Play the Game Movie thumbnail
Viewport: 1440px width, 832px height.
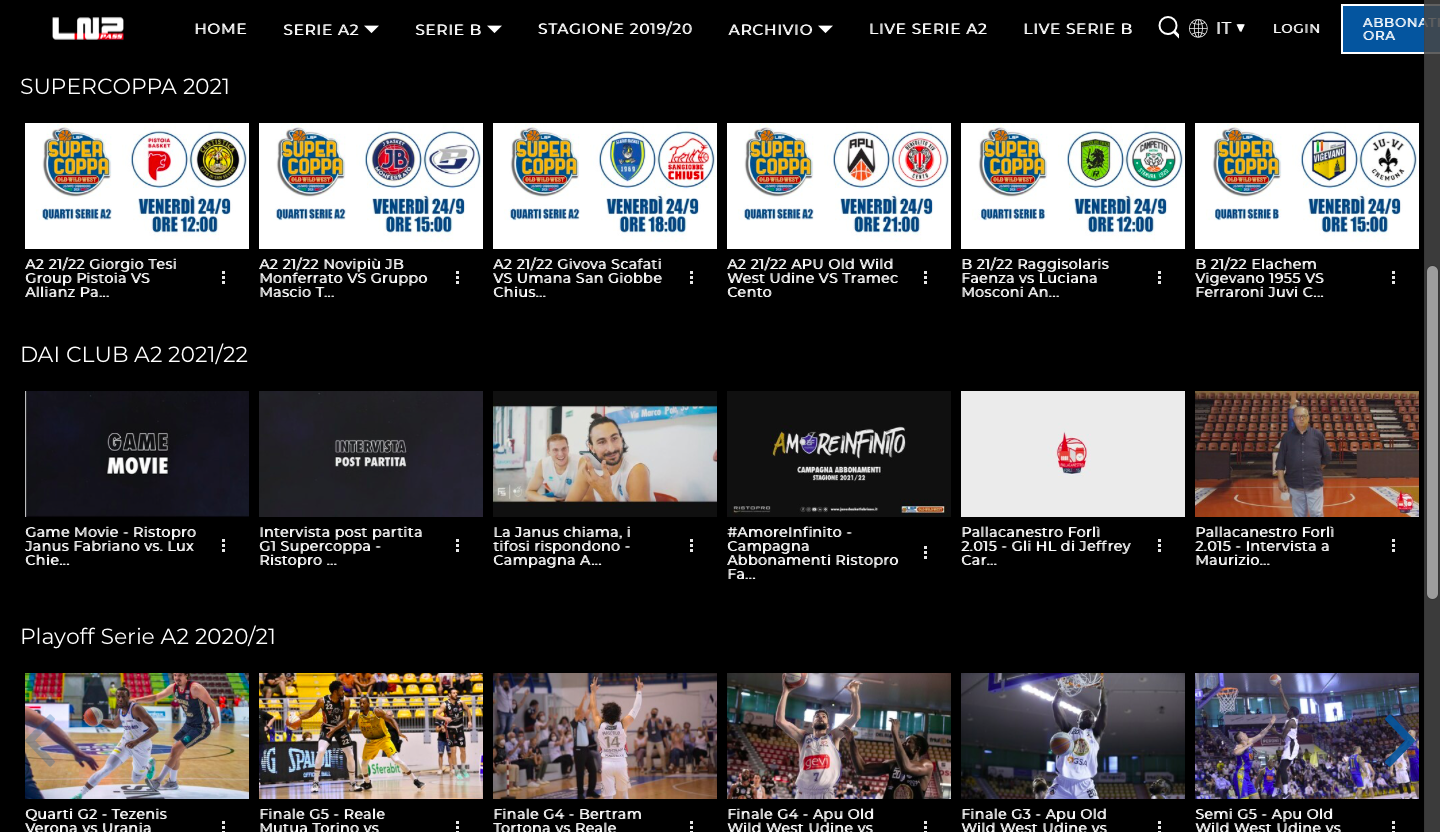click(137, 454)
